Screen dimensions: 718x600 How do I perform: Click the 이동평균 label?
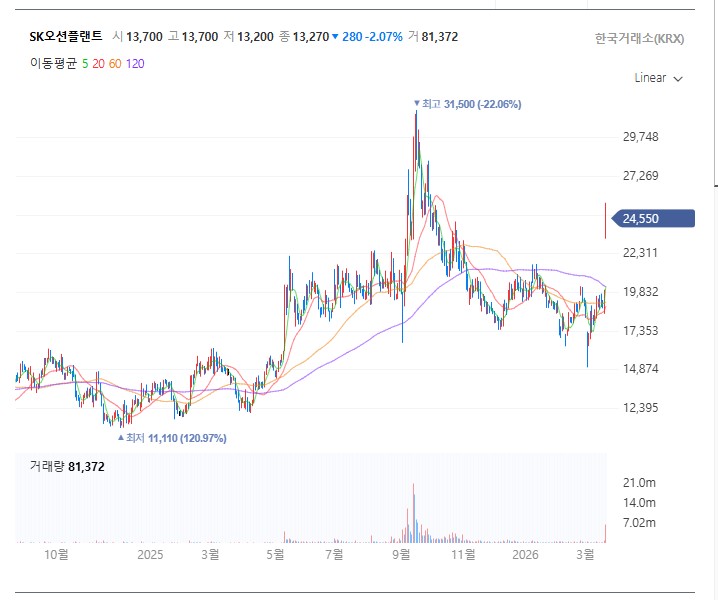click(54, 64)
